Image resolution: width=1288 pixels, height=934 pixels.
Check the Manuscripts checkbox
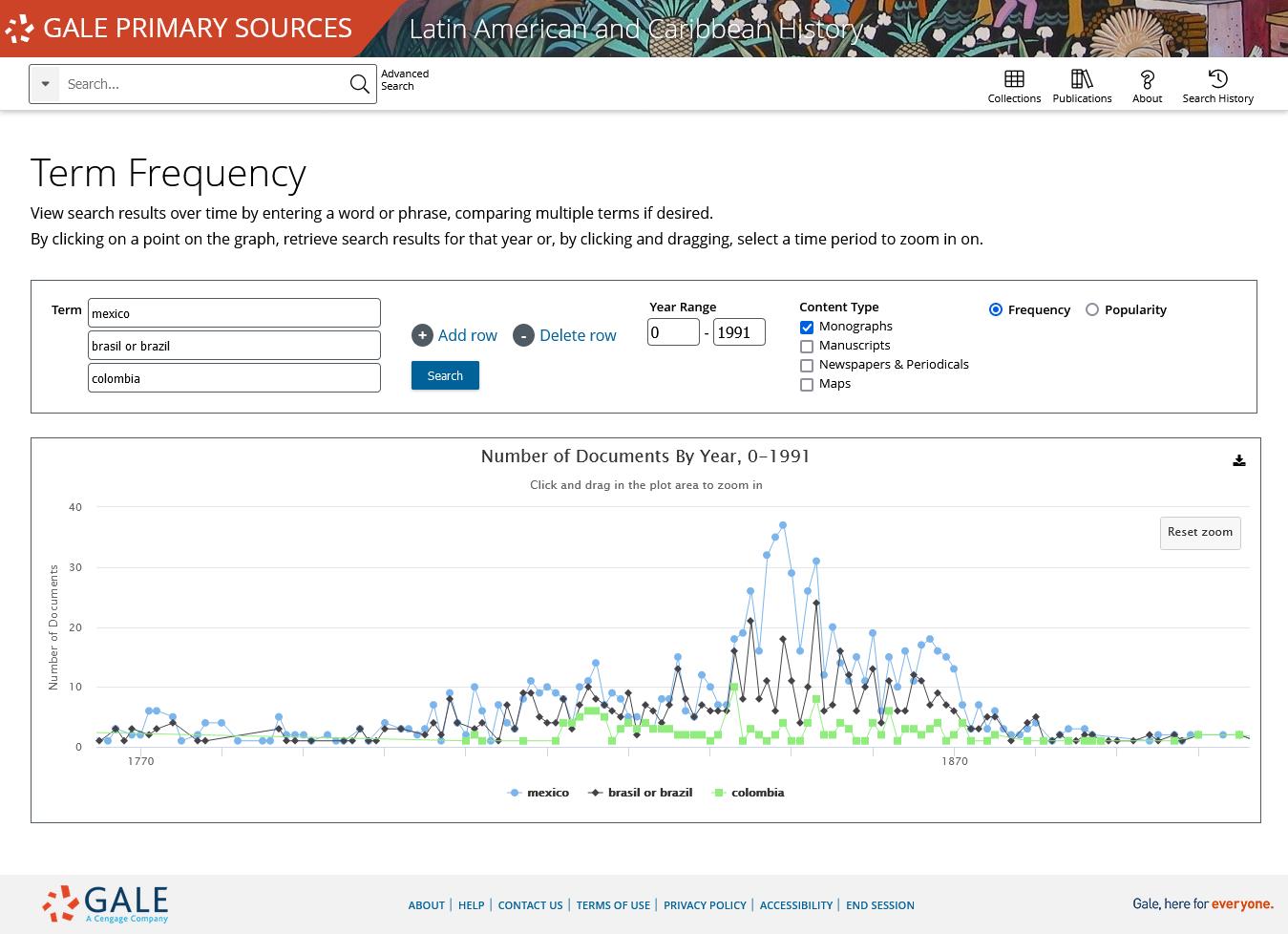click(x=807, y=347)
